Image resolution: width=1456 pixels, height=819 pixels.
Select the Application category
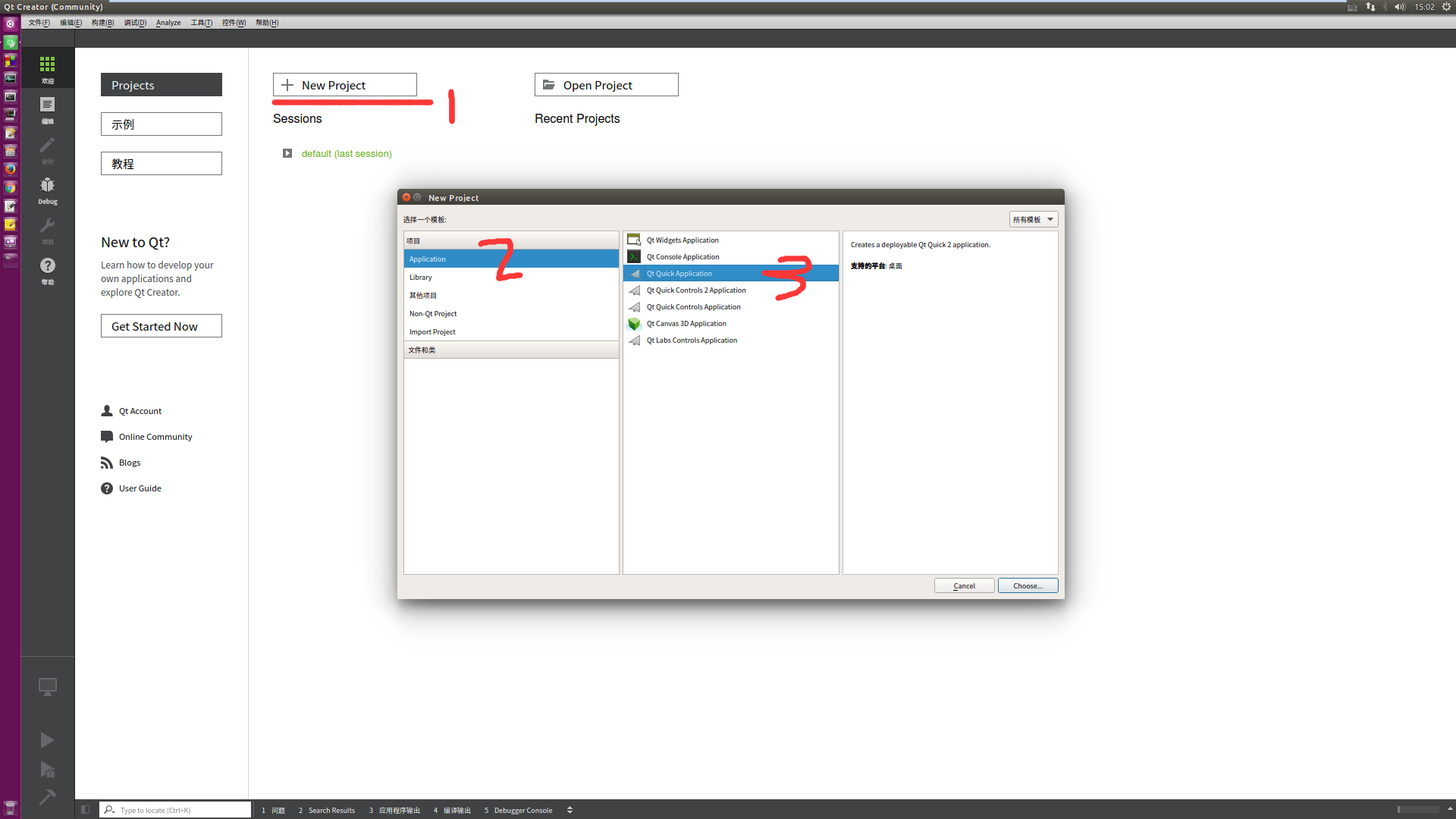[511, 259]
